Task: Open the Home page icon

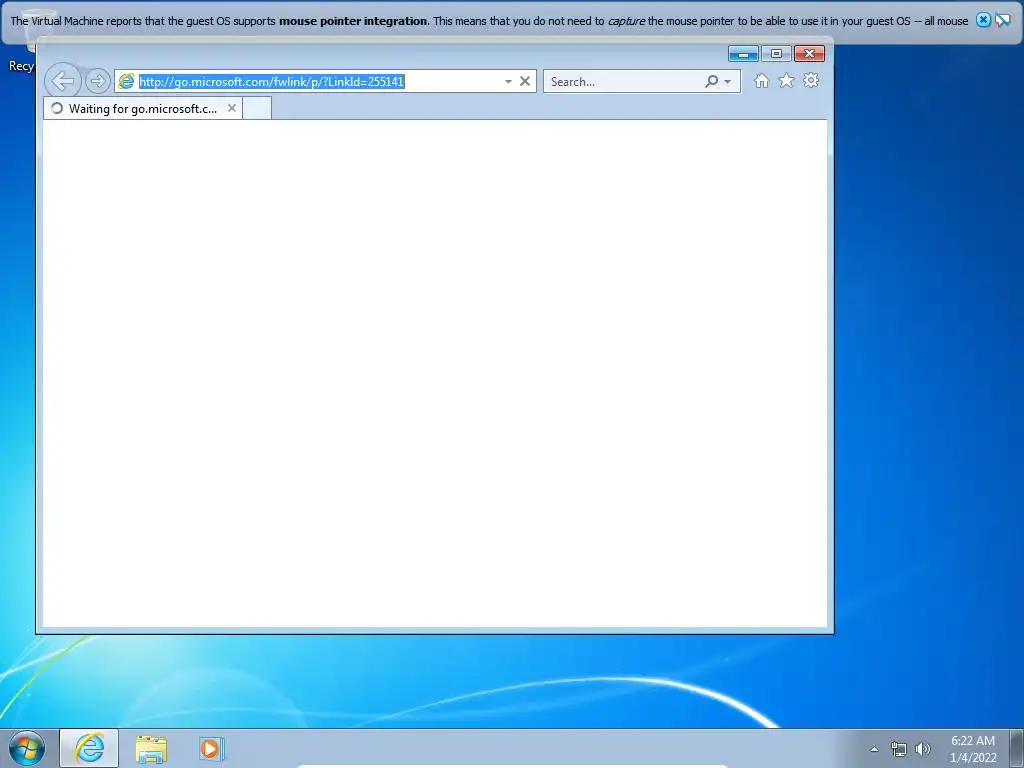Action: (761, 81)
